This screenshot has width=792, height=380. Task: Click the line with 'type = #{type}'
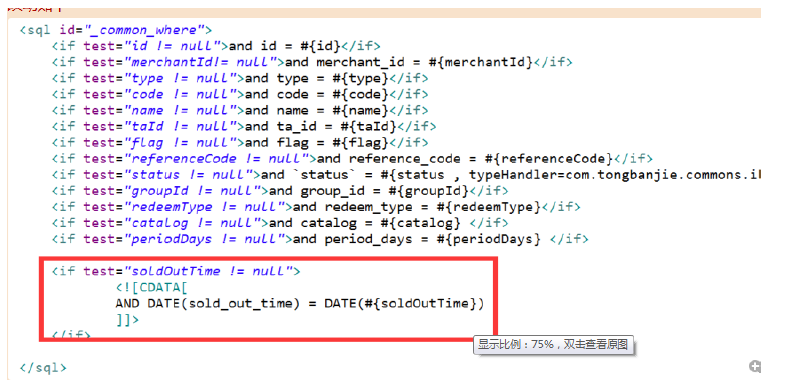point(239,79)
